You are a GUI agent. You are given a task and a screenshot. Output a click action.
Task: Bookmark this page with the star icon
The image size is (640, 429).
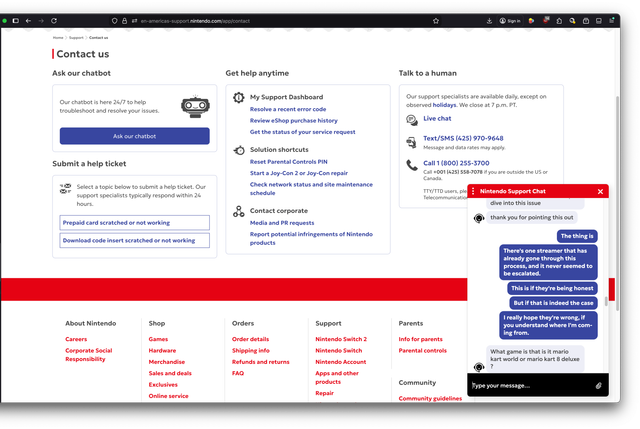click(x=436, y=21)
